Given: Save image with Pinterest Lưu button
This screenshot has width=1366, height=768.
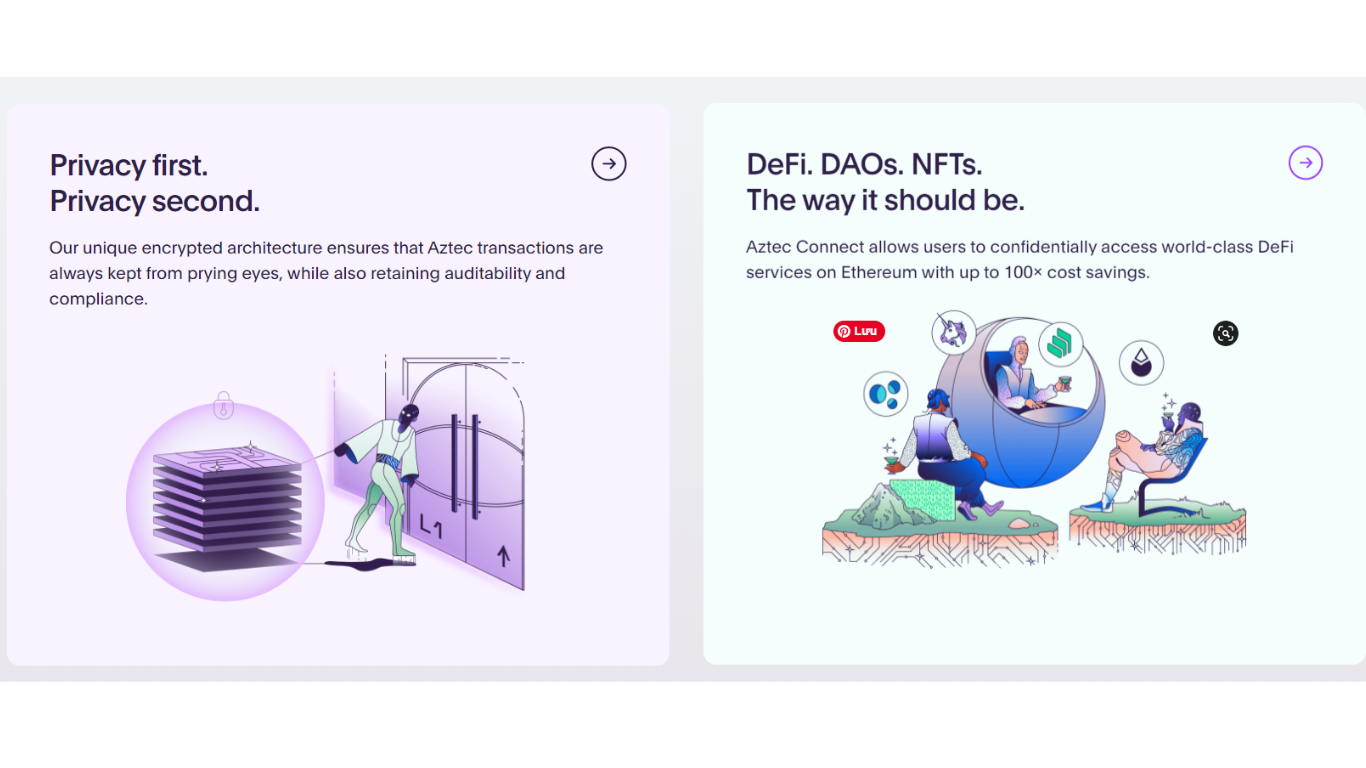Looking at the screenshot, I should (x=859, y=331).
